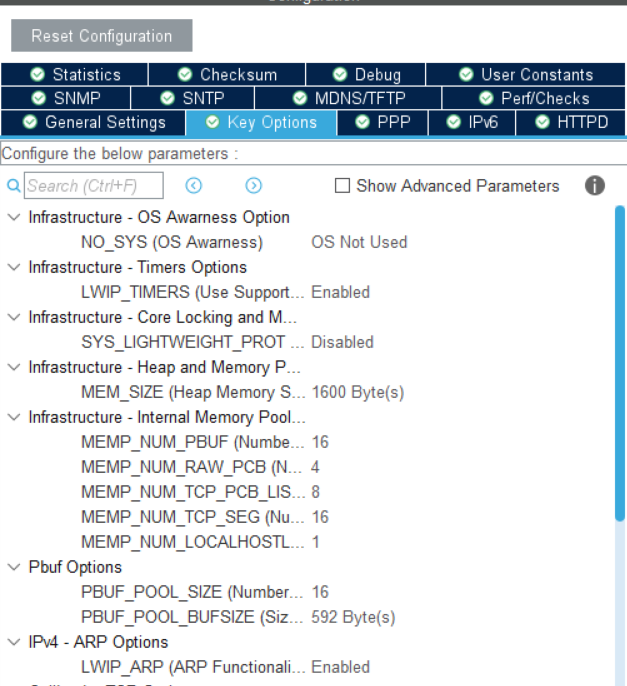Select the MEM_SIZE parameter row
The width and height of the screenshot is (627, 686).
pos(193,392)
